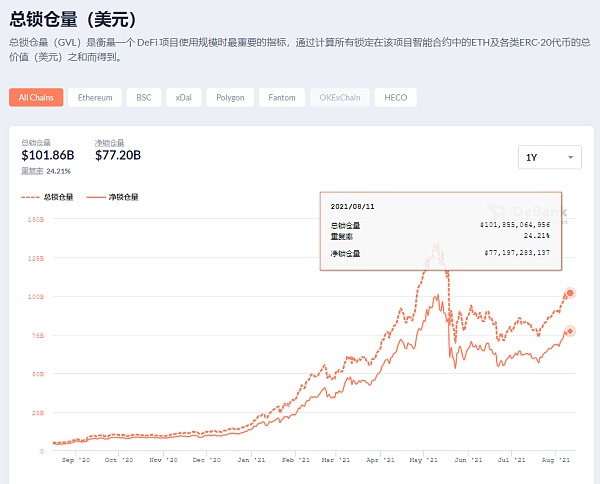Select the xDai chain tab
This screenshot has width=600, height=484.
(183, 97)
